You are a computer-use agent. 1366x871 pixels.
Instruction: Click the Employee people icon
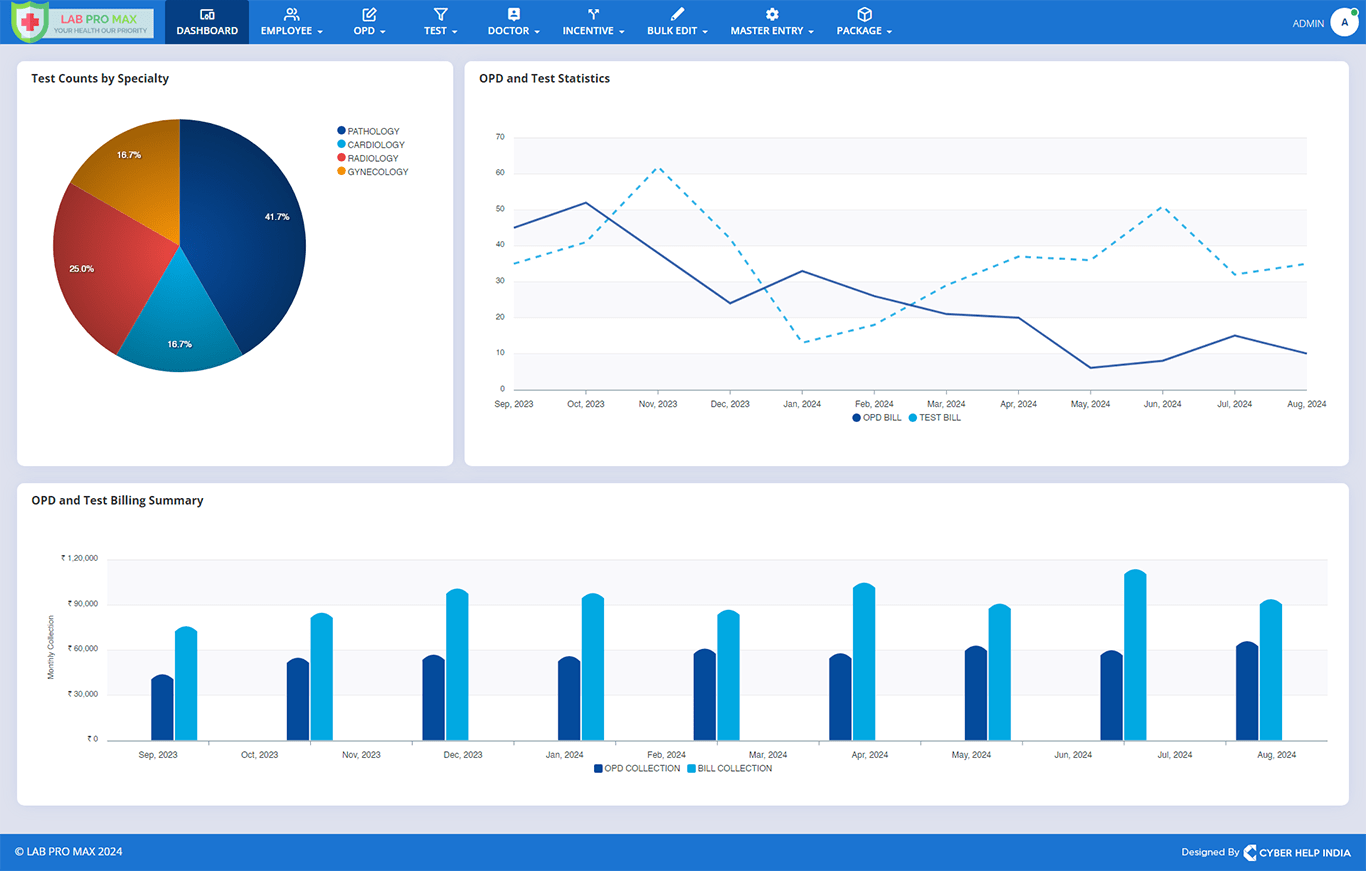(x=291, y=14)
